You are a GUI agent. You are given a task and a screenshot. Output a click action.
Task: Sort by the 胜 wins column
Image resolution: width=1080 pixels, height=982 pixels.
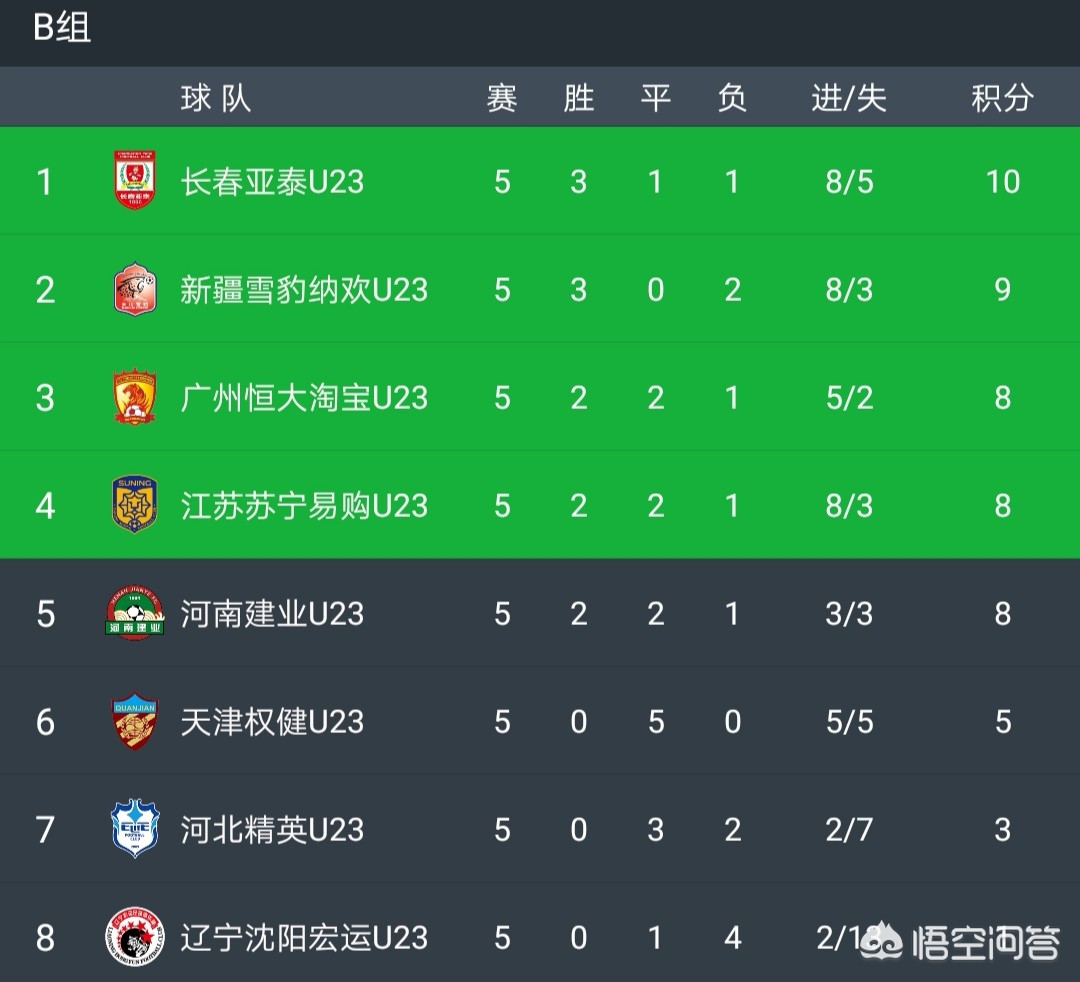pyautogui.click(x=578, y=97)
